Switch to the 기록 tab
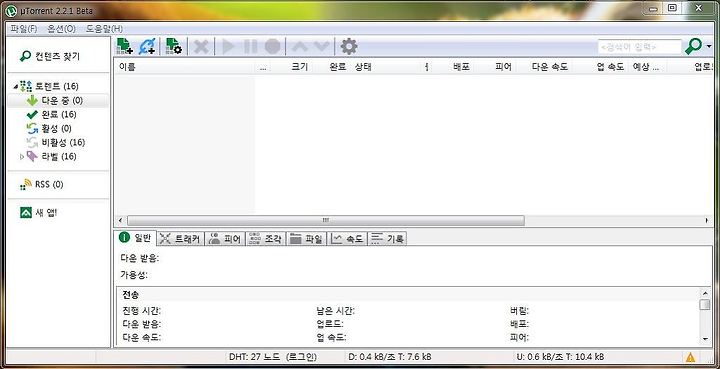This screenshot has height=369, width=720. 387,239
